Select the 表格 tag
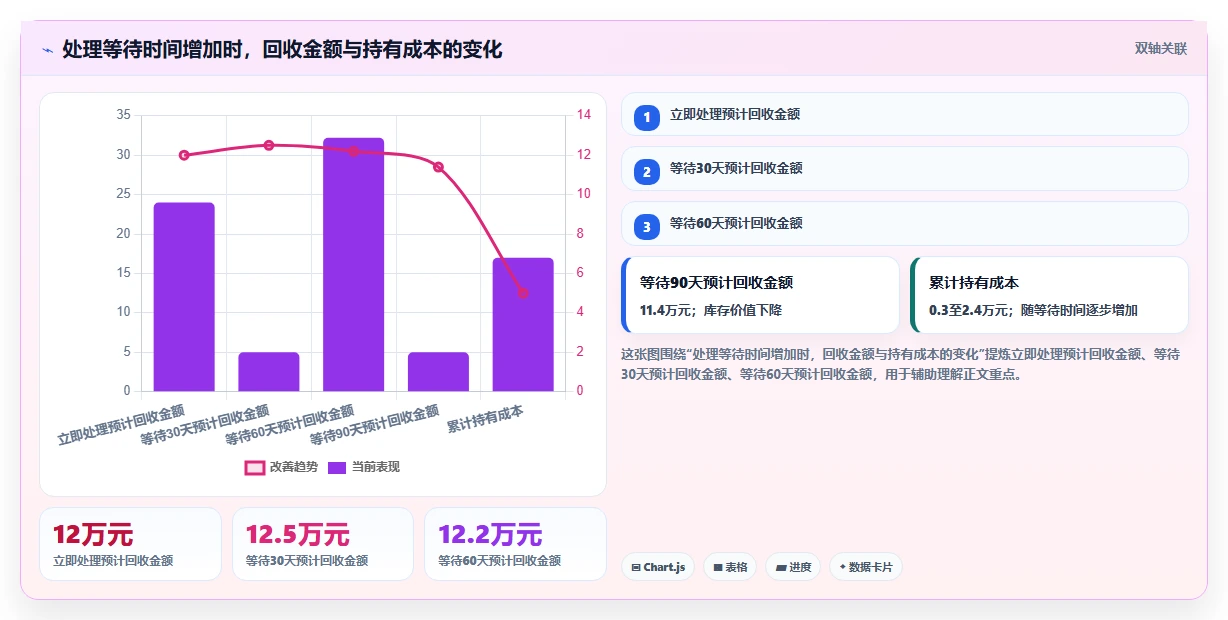 (x=730, y=567)
